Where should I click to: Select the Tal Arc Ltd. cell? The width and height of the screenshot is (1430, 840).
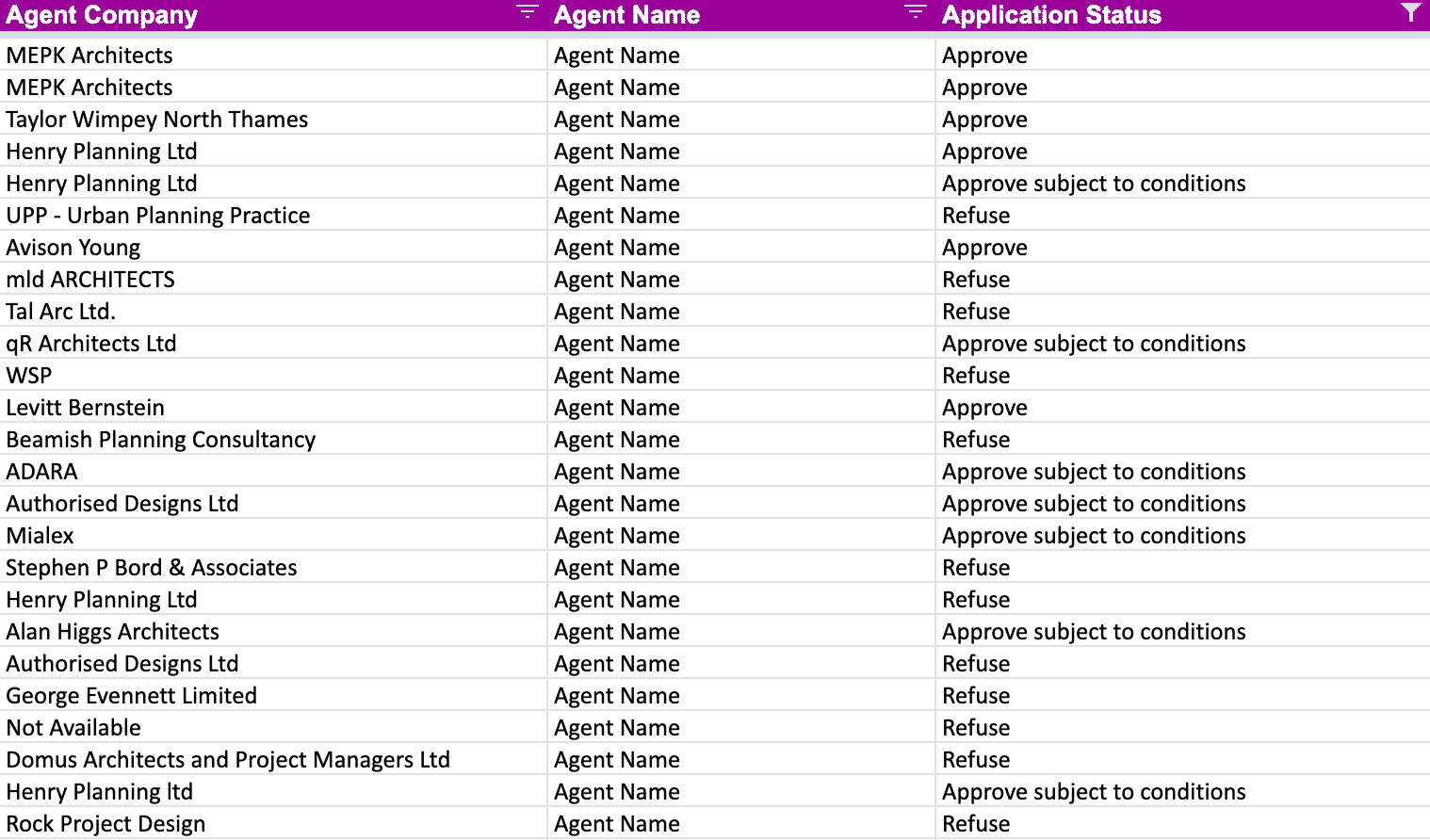(61, 312)
